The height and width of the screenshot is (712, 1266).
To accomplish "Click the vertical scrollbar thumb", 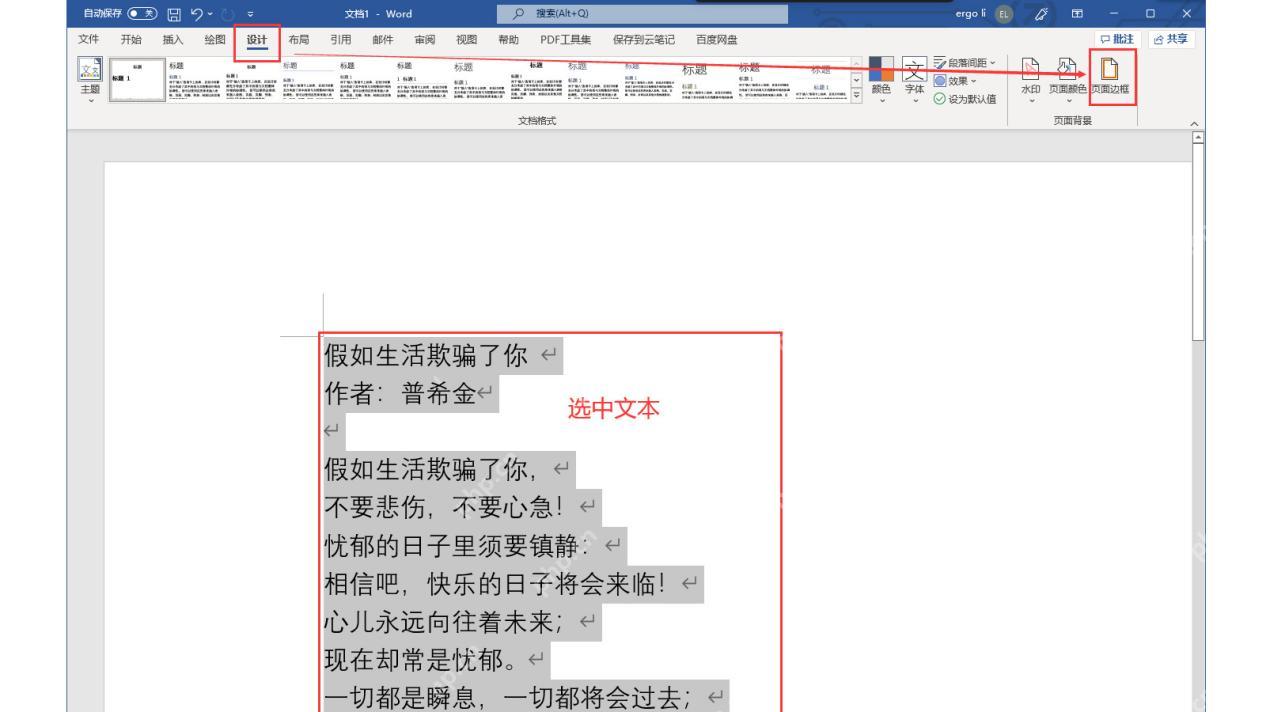I will [1199, 243].
